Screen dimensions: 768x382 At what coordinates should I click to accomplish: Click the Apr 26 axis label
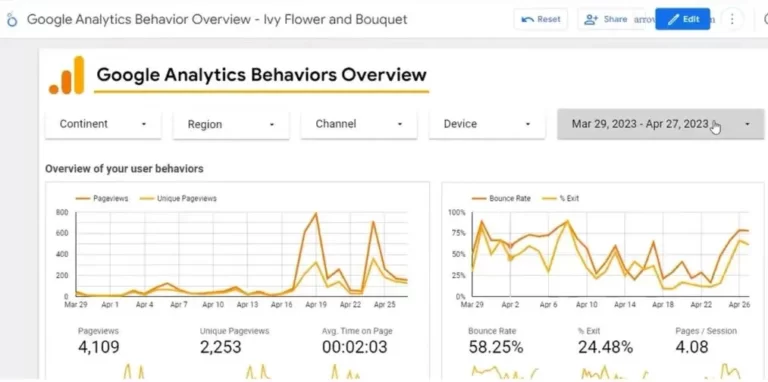tap(739, 305)
